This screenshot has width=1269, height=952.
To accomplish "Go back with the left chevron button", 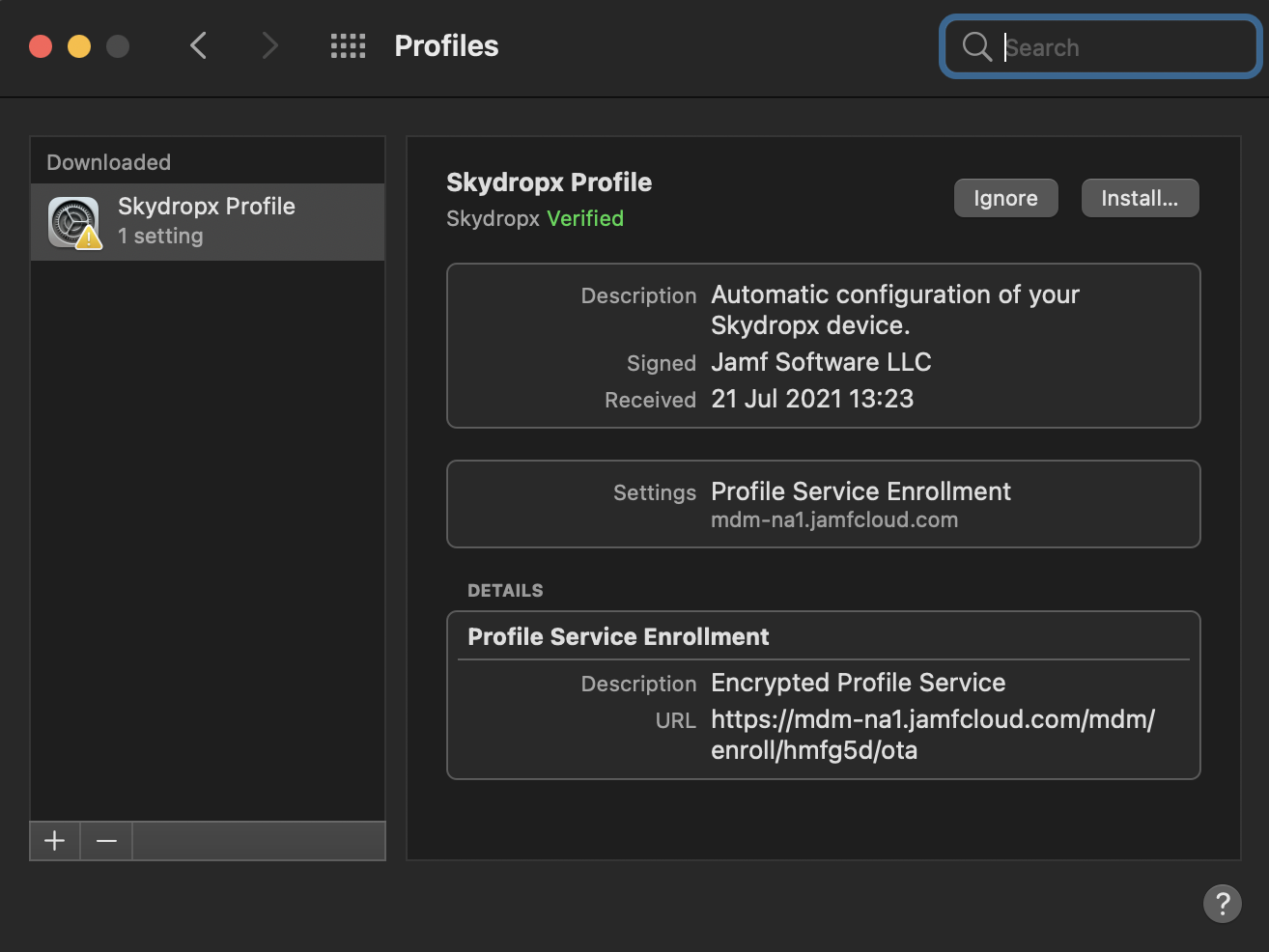I will [x=198, y=45].
